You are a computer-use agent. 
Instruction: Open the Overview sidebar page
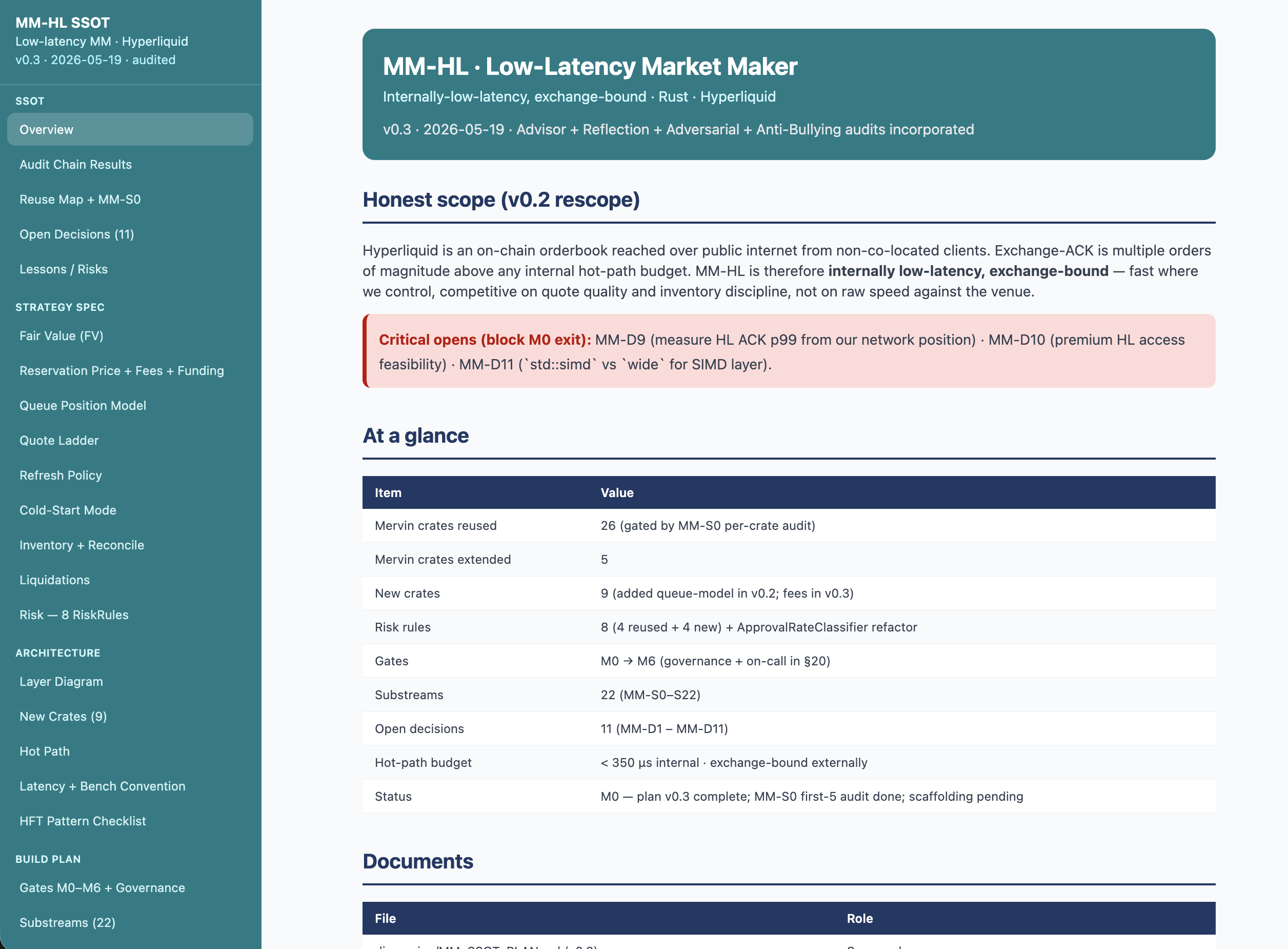[130, 129]
